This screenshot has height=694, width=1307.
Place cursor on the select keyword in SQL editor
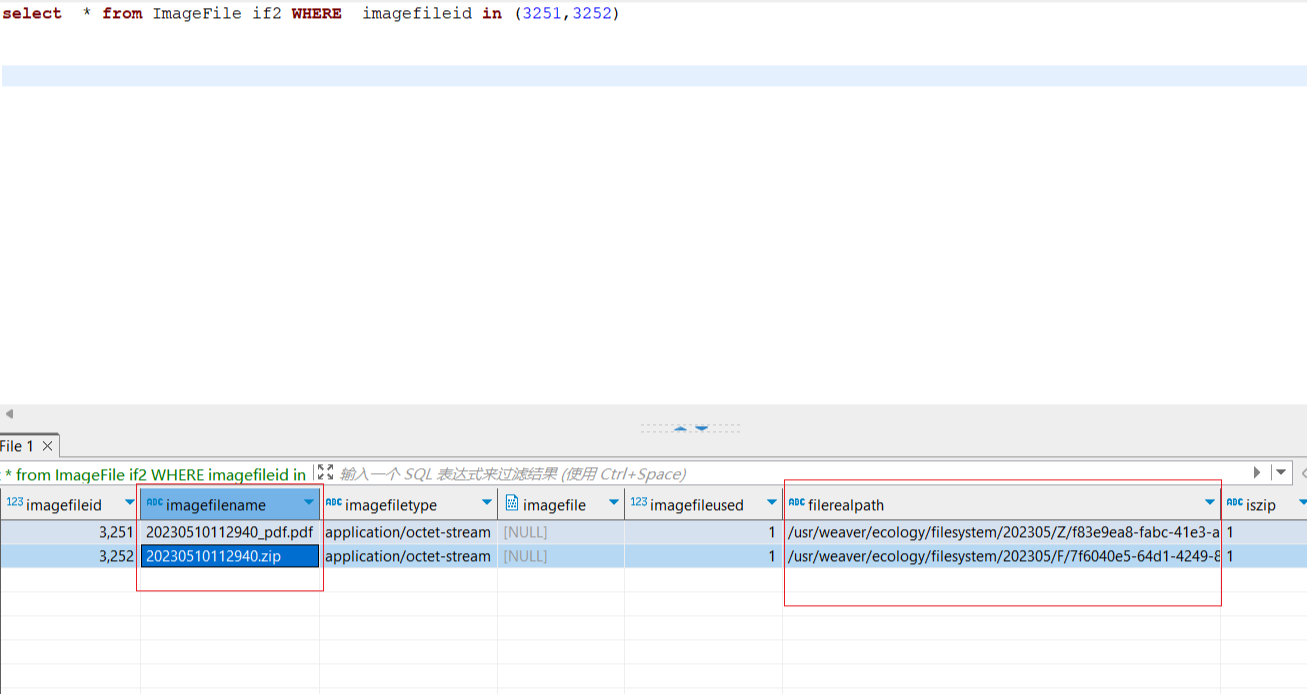pos(32,14)
